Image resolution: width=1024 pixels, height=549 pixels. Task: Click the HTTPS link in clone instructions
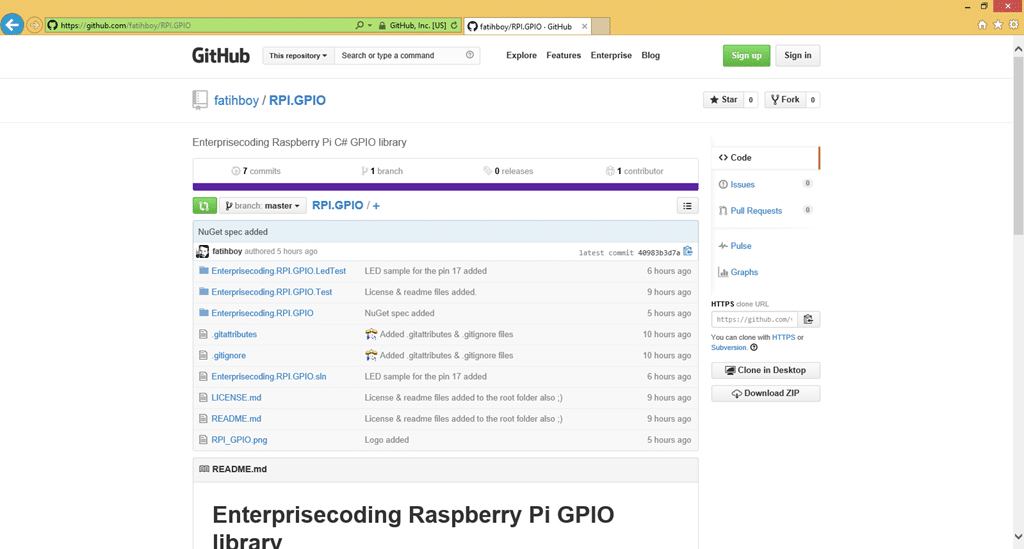(784, 337)
